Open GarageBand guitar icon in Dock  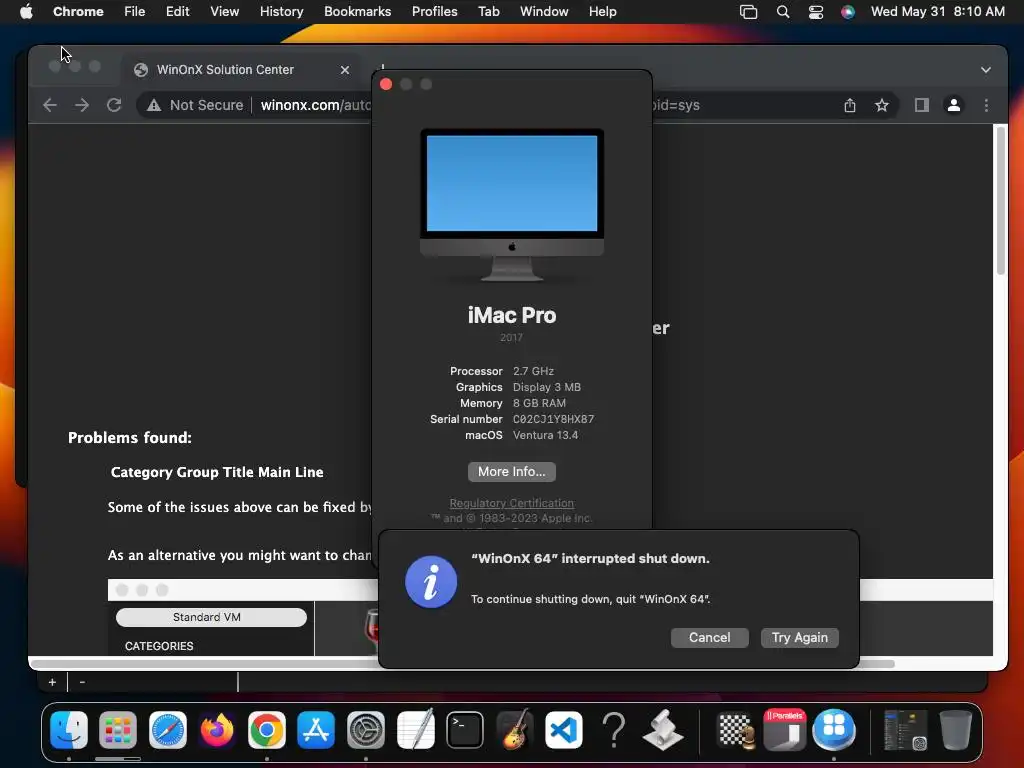click(x=515, y=729)
